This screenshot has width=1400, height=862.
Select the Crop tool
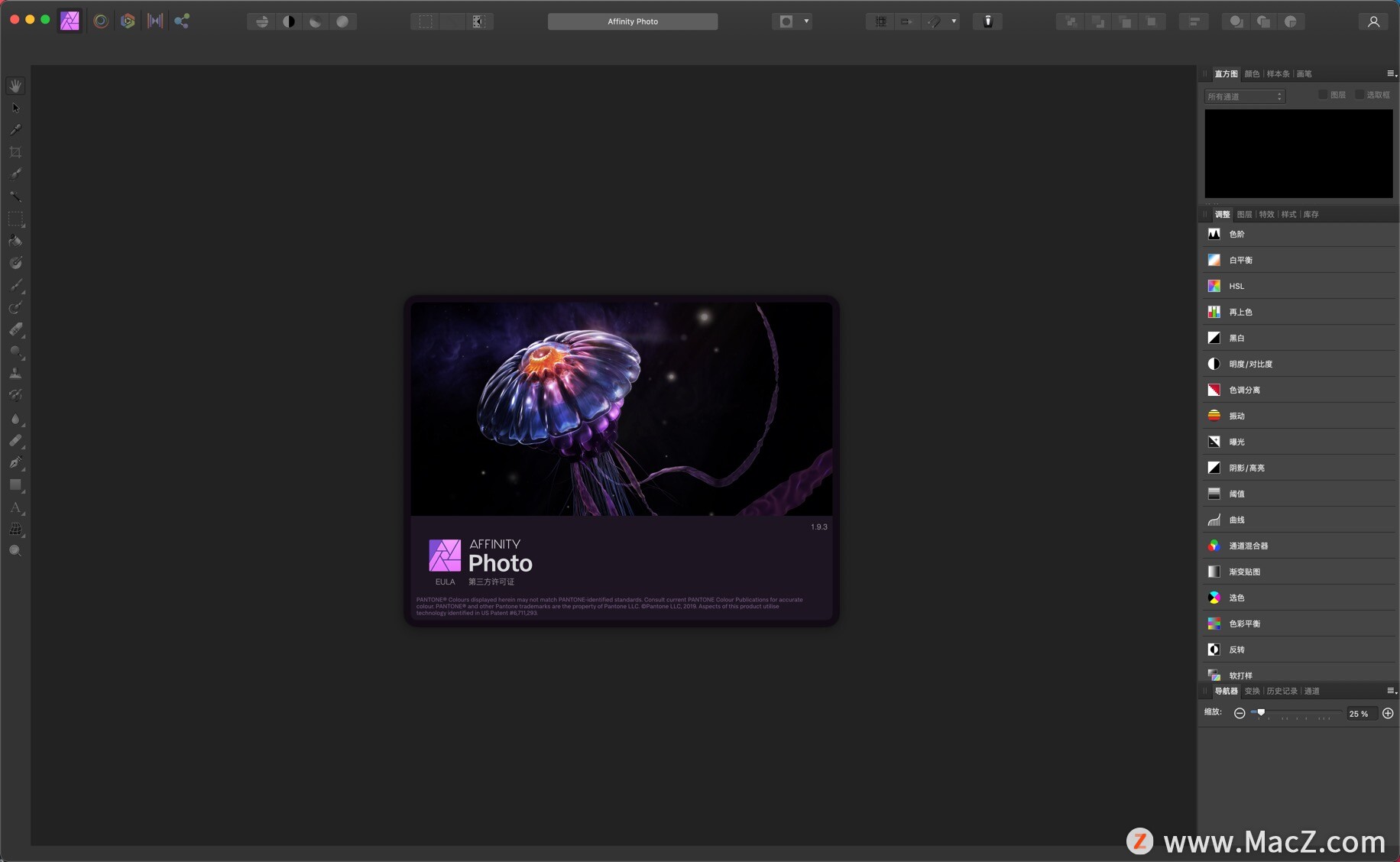coord(15,152)
